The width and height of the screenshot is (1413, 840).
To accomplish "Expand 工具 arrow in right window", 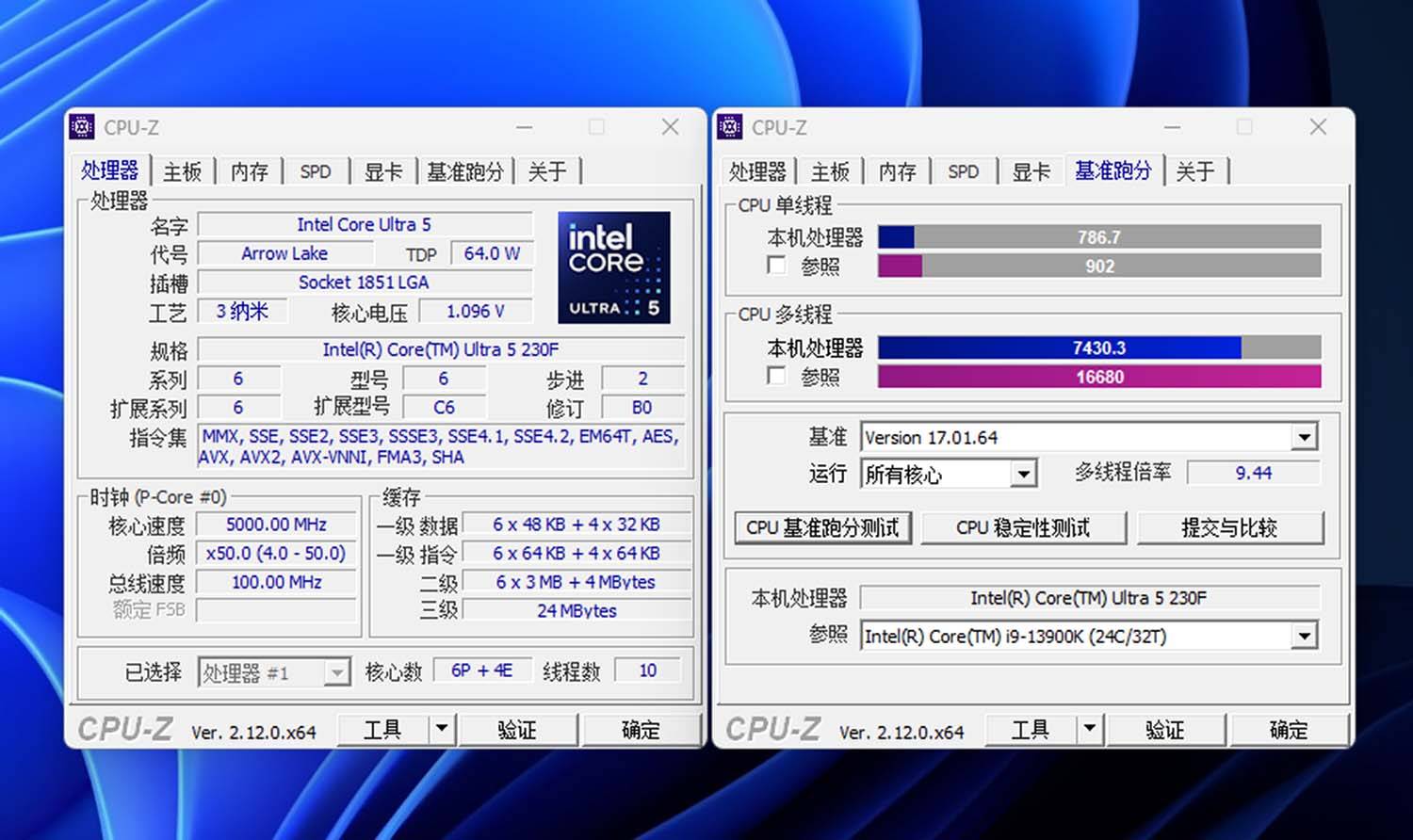I will click(x=1090, y=729).
